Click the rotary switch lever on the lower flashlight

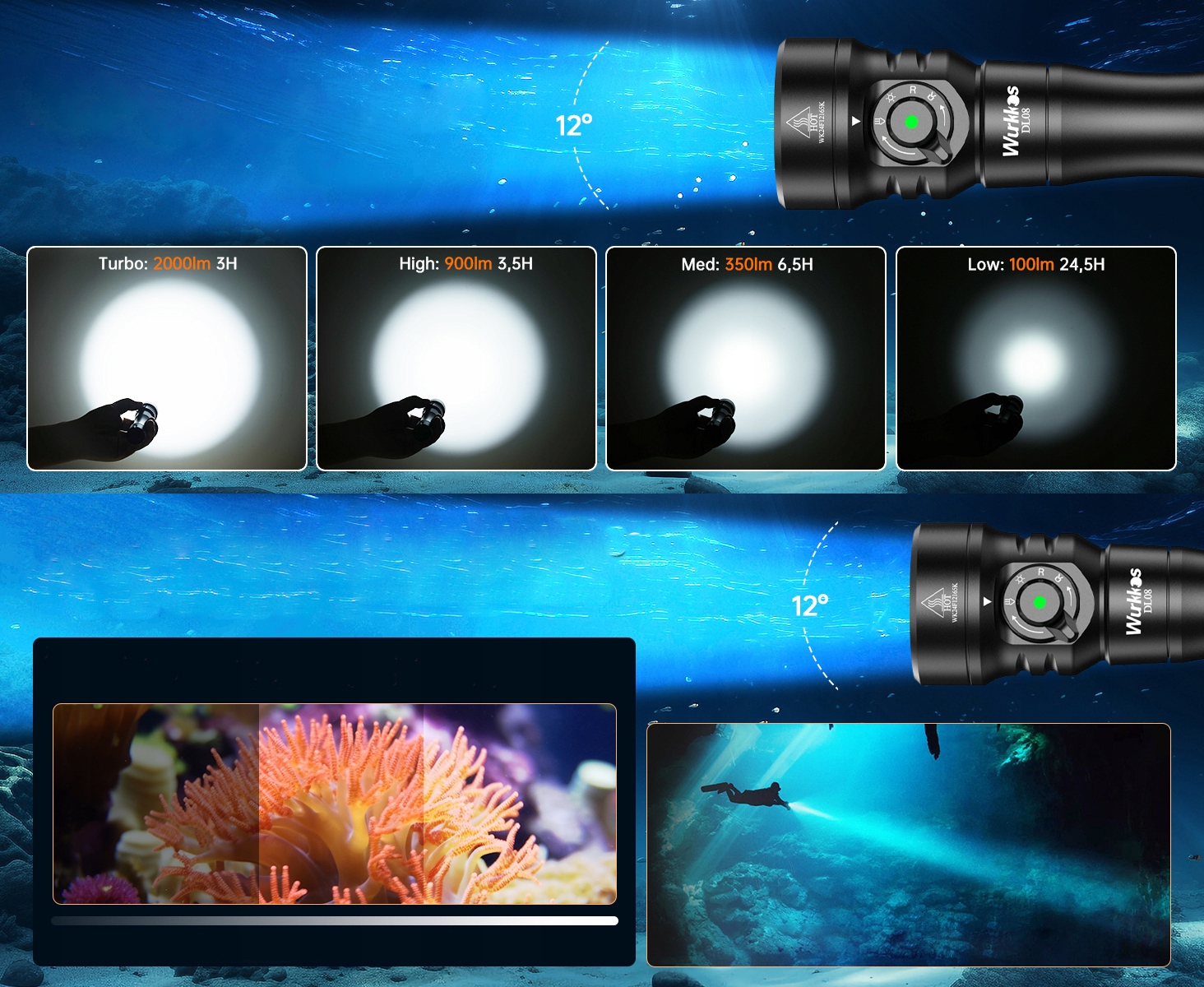pyautogui.click(x=1067, y=629)
